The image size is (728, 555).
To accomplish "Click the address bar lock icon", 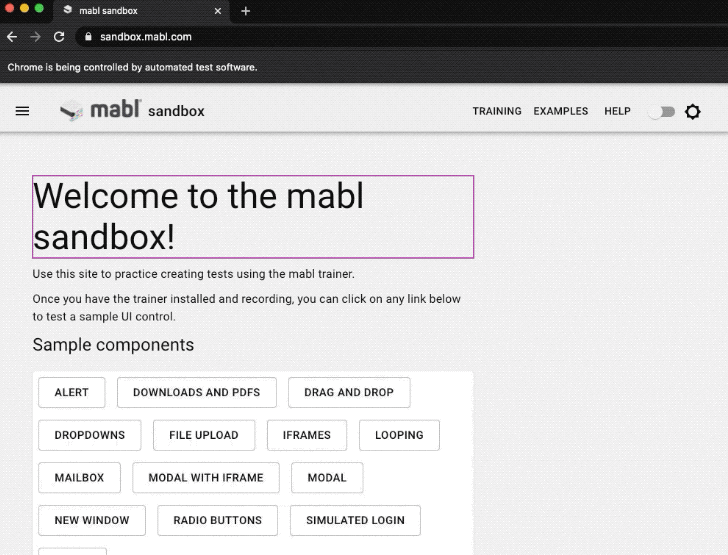I will click(x=88, y=37).
